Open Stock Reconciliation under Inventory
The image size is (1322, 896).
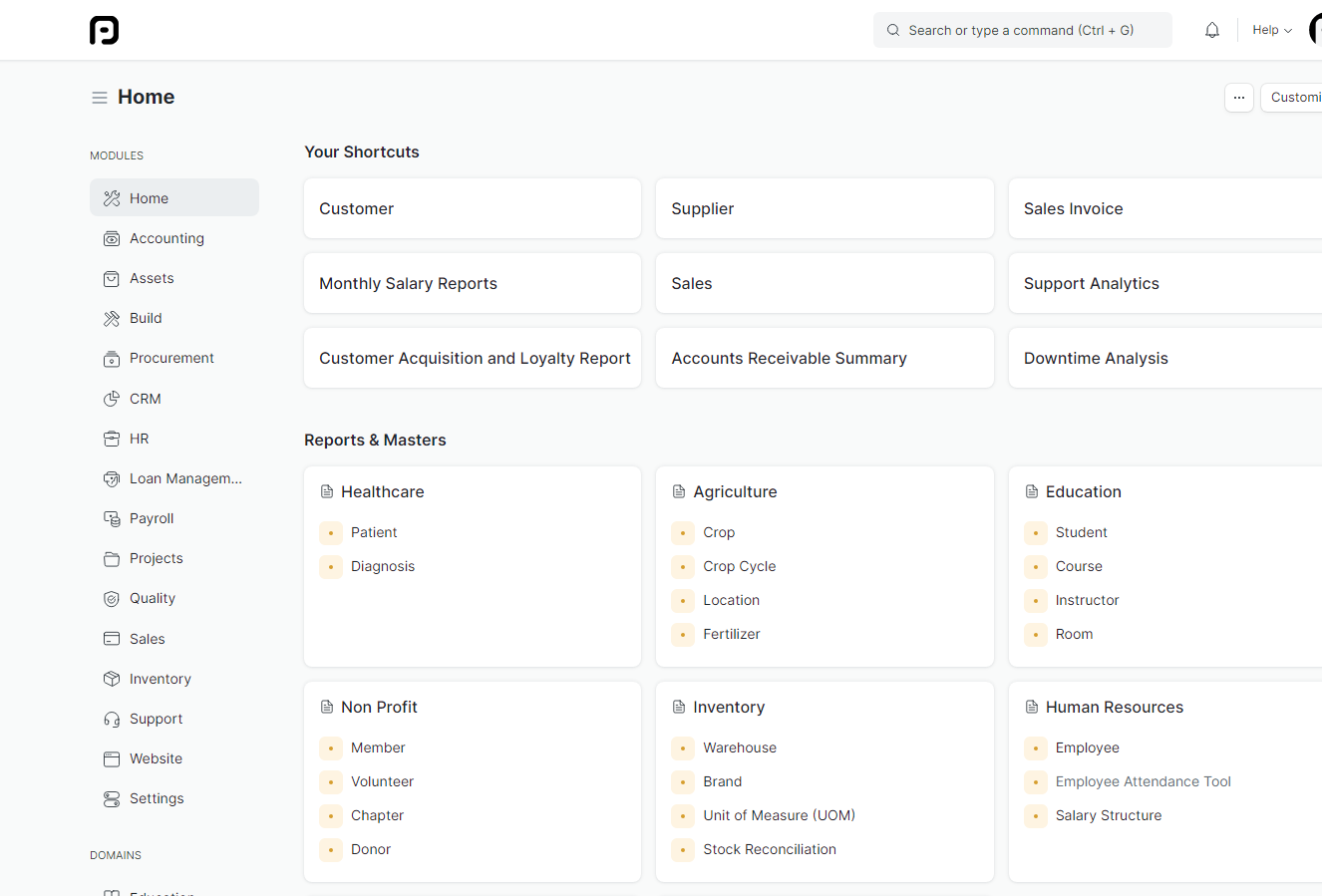[769, 849]
